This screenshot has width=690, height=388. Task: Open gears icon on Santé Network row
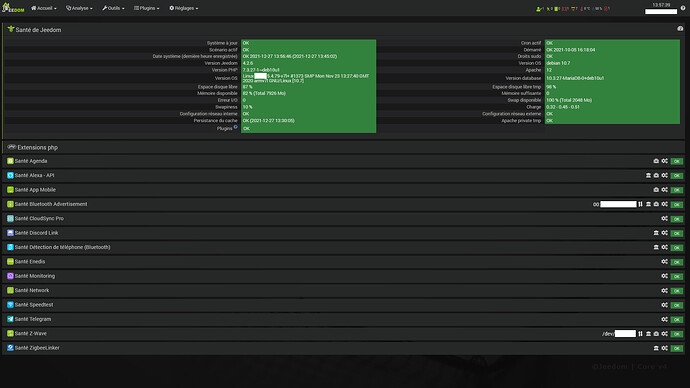coord(664,290)
